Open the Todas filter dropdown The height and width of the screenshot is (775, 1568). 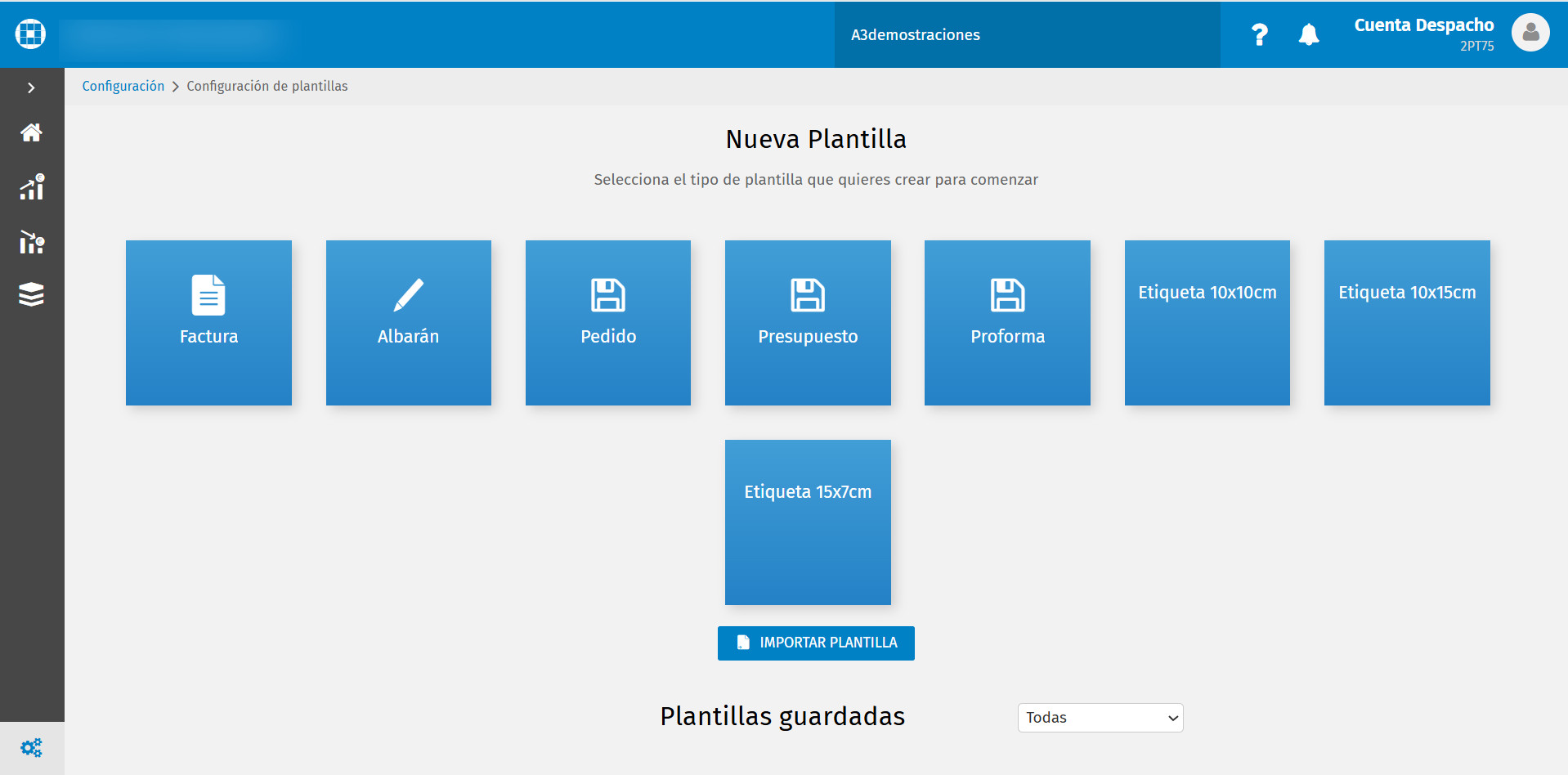pyautogui.click(x=1100, y=718)
